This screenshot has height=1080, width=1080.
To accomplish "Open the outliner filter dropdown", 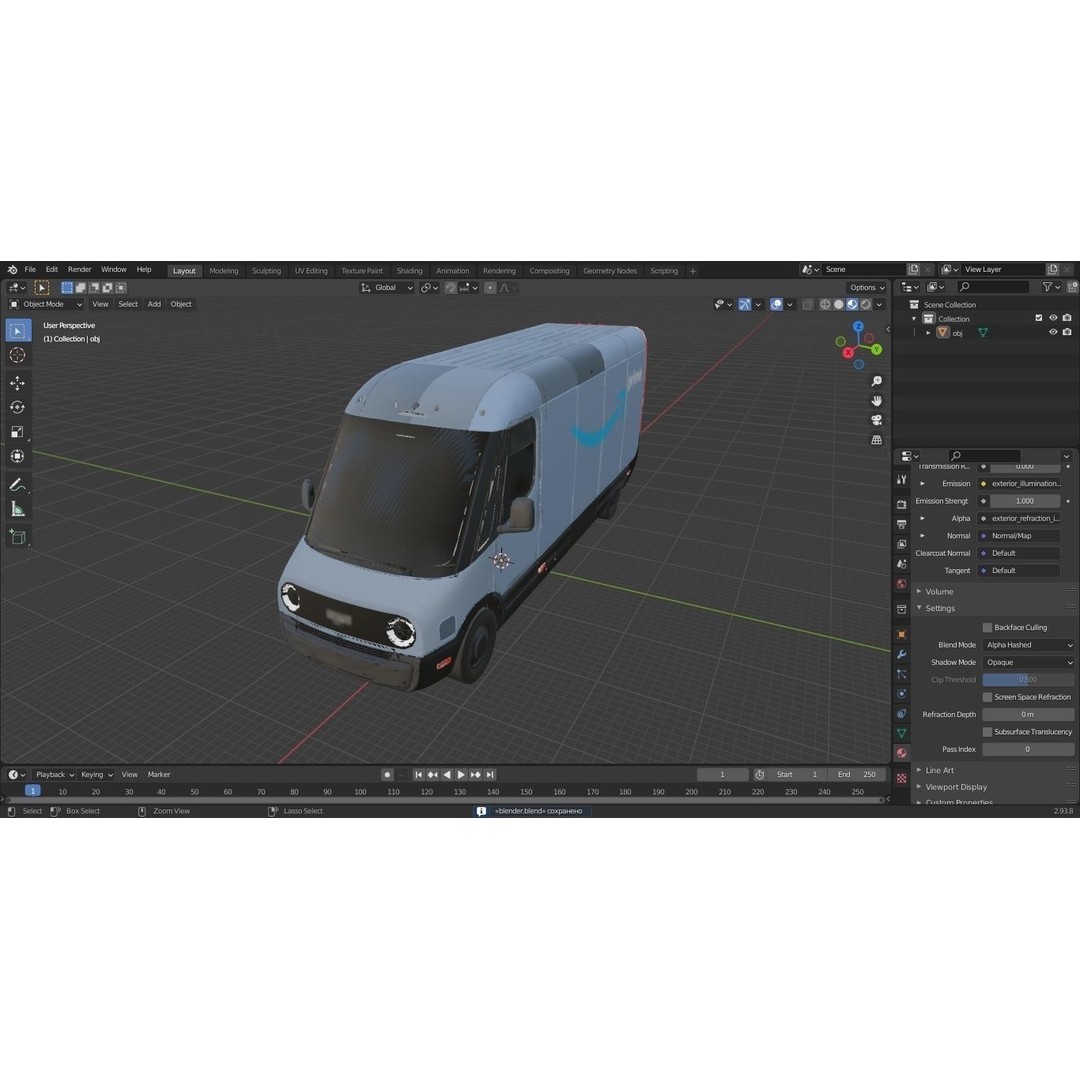I will (1051, 287).
